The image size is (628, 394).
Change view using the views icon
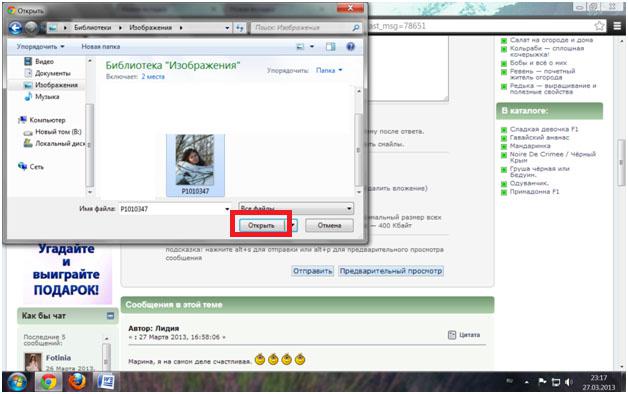pyautogui.click(x=300, y=47)
